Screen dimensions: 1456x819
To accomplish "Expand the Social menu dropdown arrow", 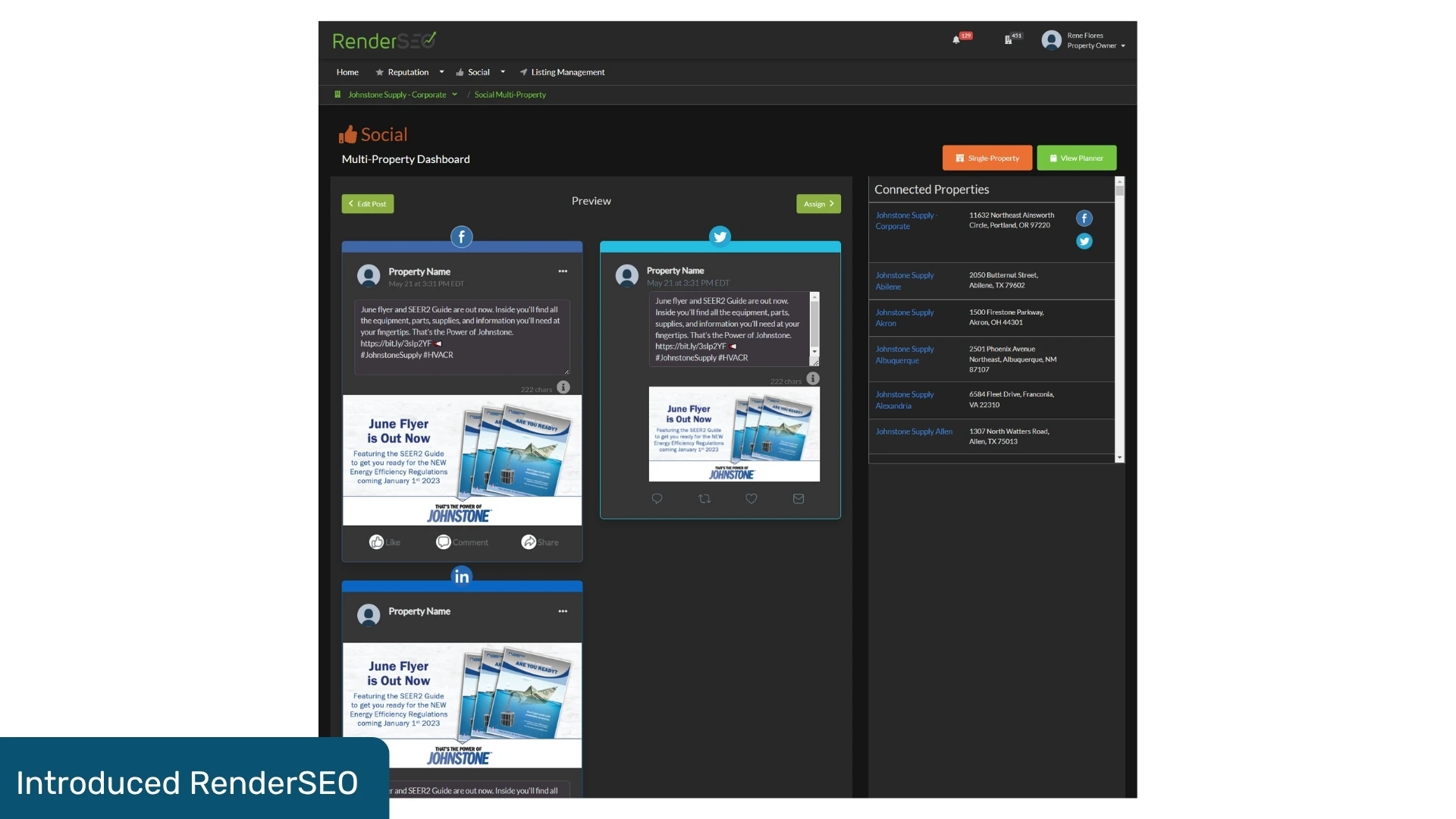I will (503, 73).
